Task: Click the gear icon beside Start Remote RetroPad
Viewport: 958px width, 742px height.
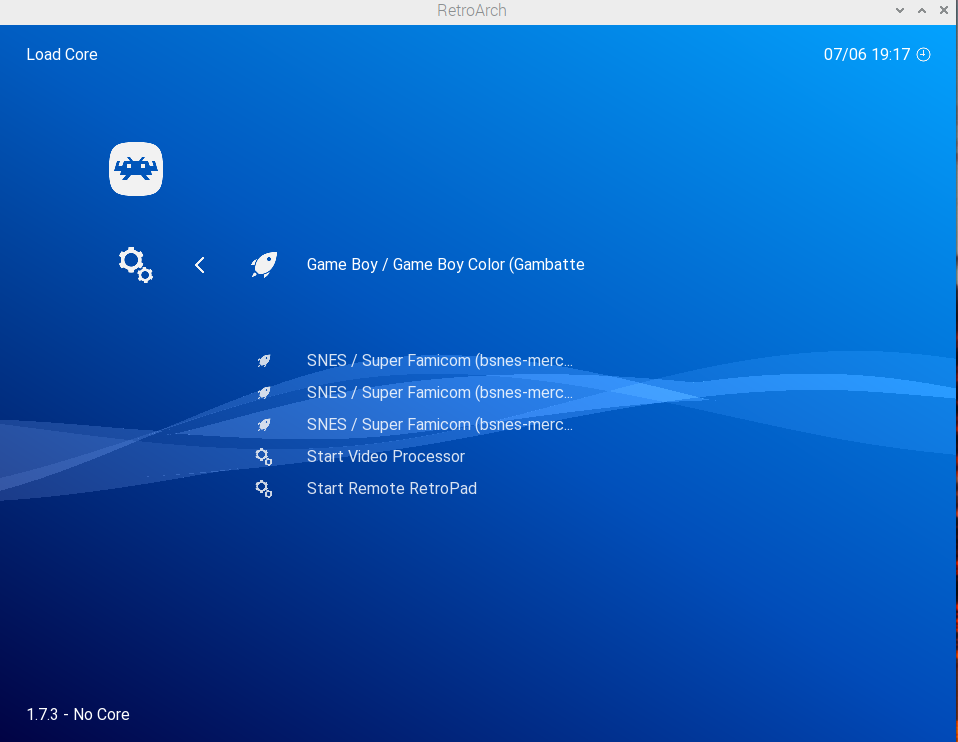Action: click(264, 489)
